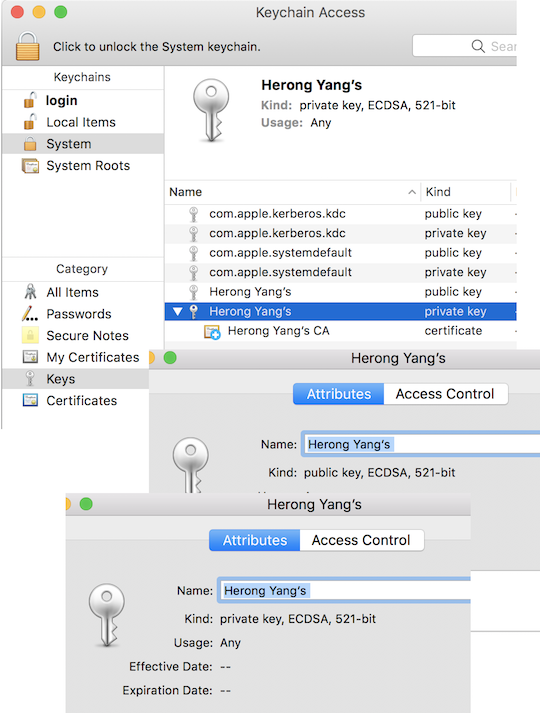Show the Secure Notes category
This screenshot has width=540, height=713.
click(82, 336)
